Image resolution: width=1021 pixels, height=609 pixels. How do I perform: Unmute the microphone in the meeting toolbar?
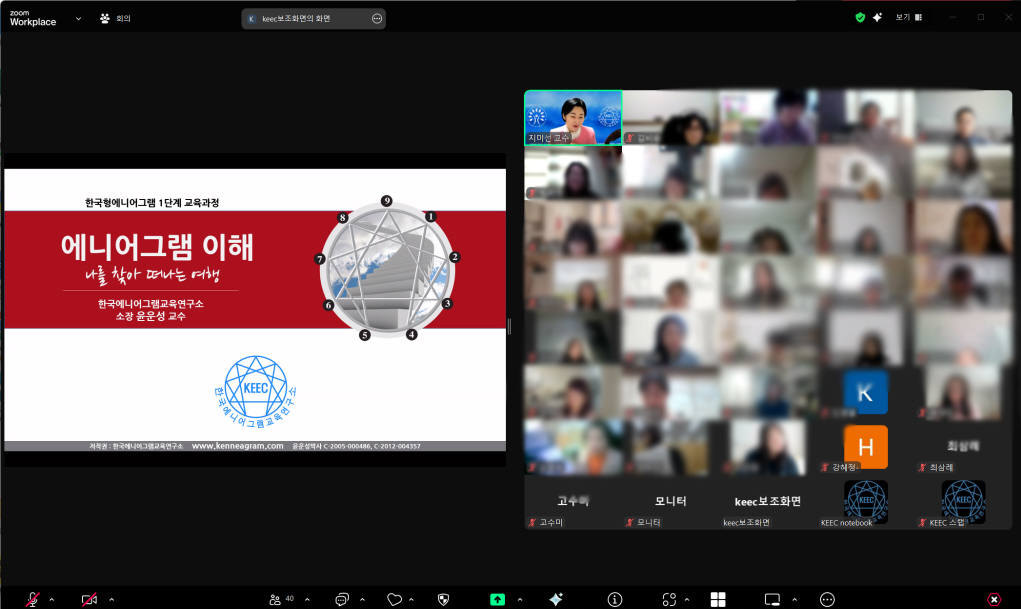[32, 599]
